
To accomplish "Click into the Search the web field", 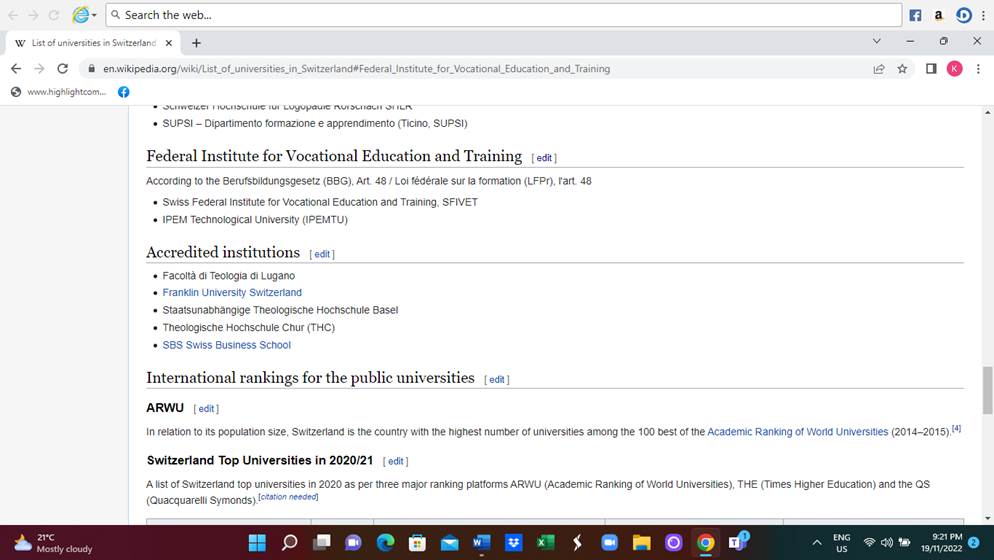I will (503, 15).
